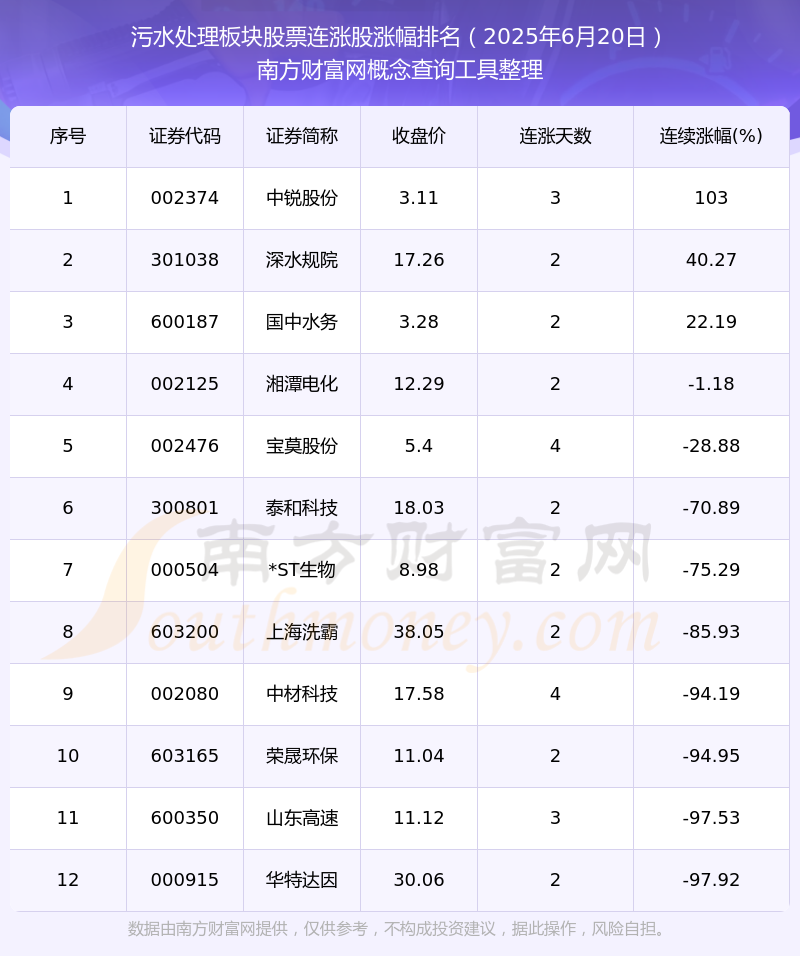
Task: Click closing price 5.4
Action: pos(419,446)
